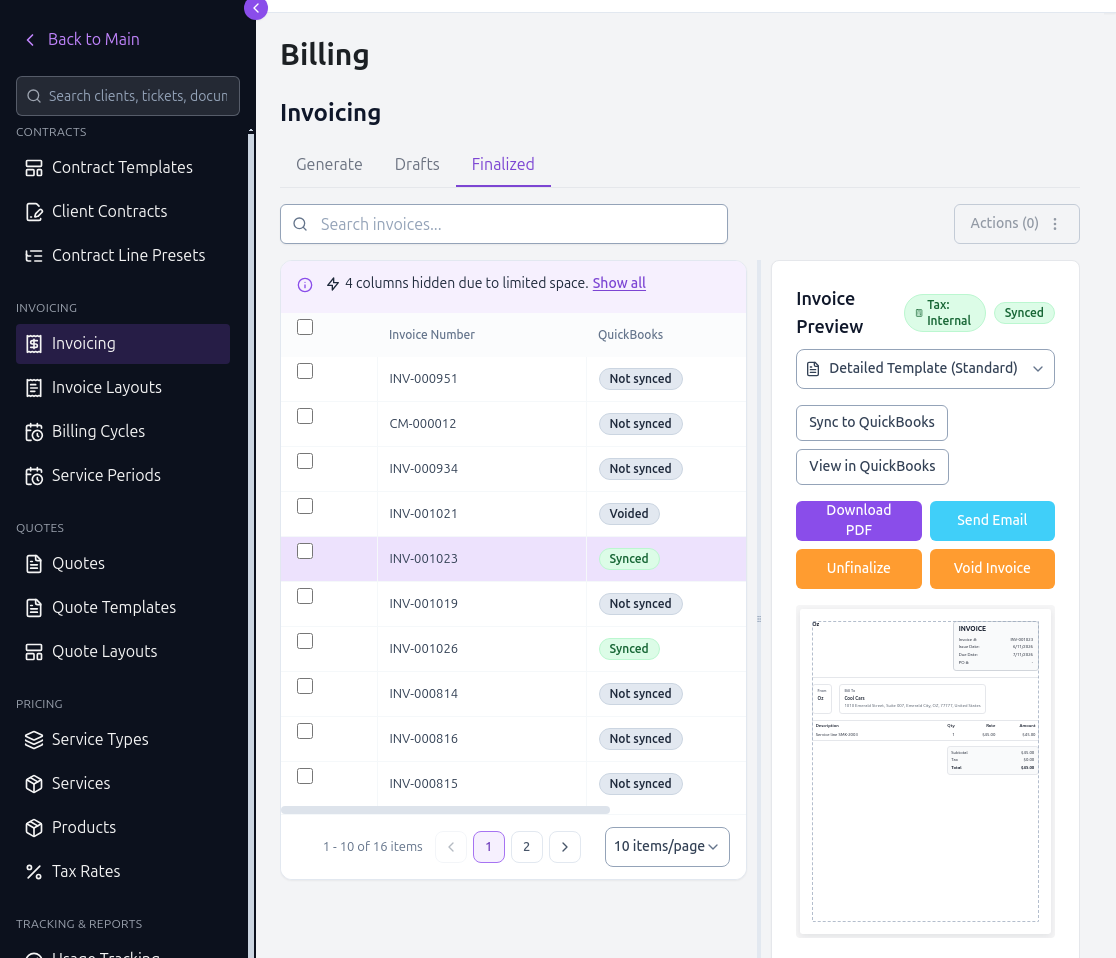The width and height of the screenshot is (1116, 958).
Task: Click the Service Types layers icon
Action: tap(33, 740)
